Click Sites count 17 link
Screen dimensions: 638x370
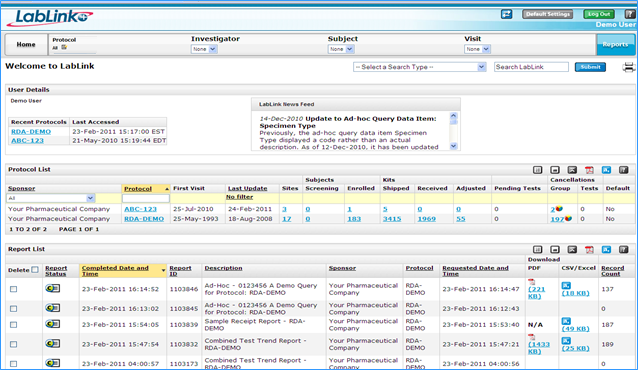point(286,219)
